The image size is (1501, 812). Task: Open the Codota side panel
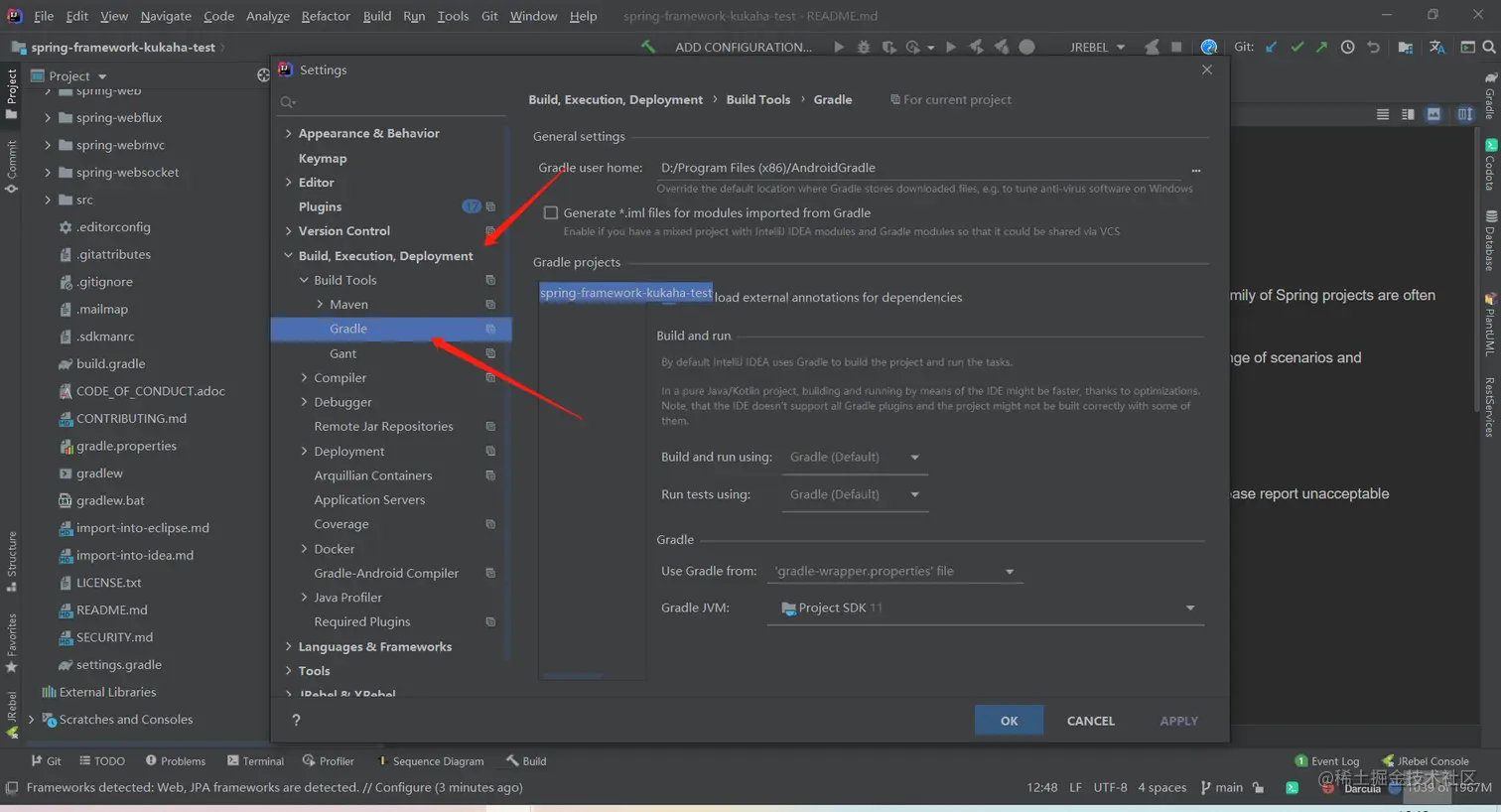tap(1490, 164)
